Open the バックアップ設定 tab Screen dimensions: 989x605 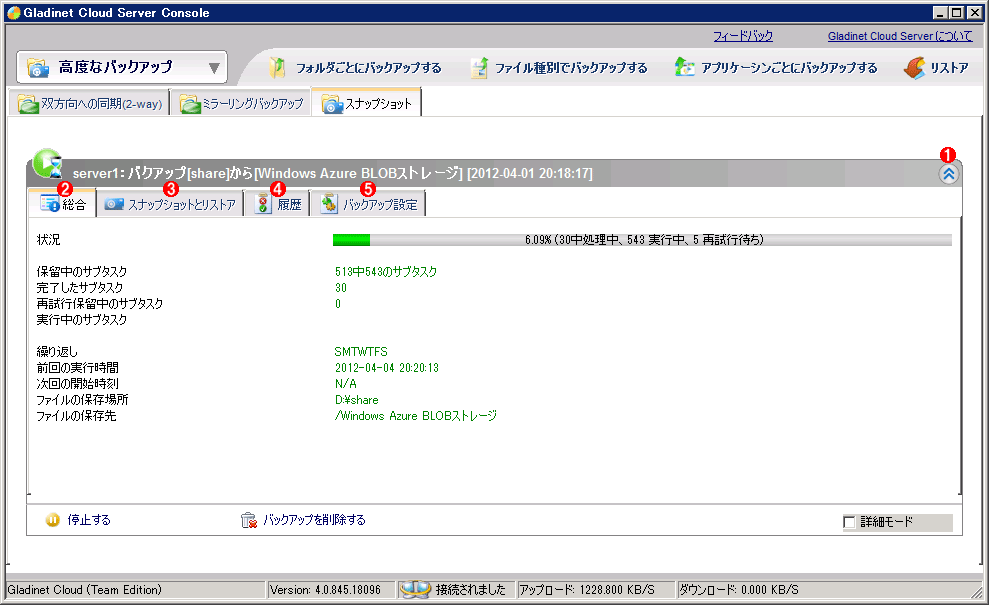click(368, 204)
